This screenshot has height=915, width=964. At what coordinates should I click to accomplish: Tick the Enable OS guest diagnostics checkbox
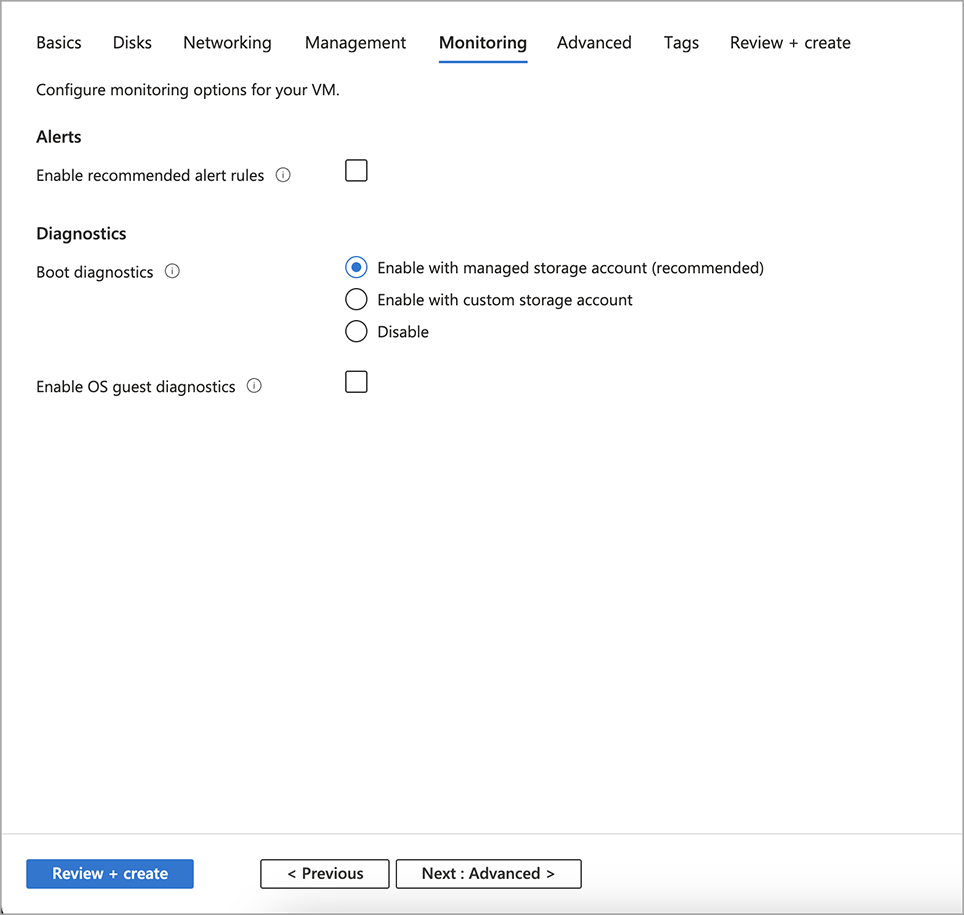[x=356, y=382]
